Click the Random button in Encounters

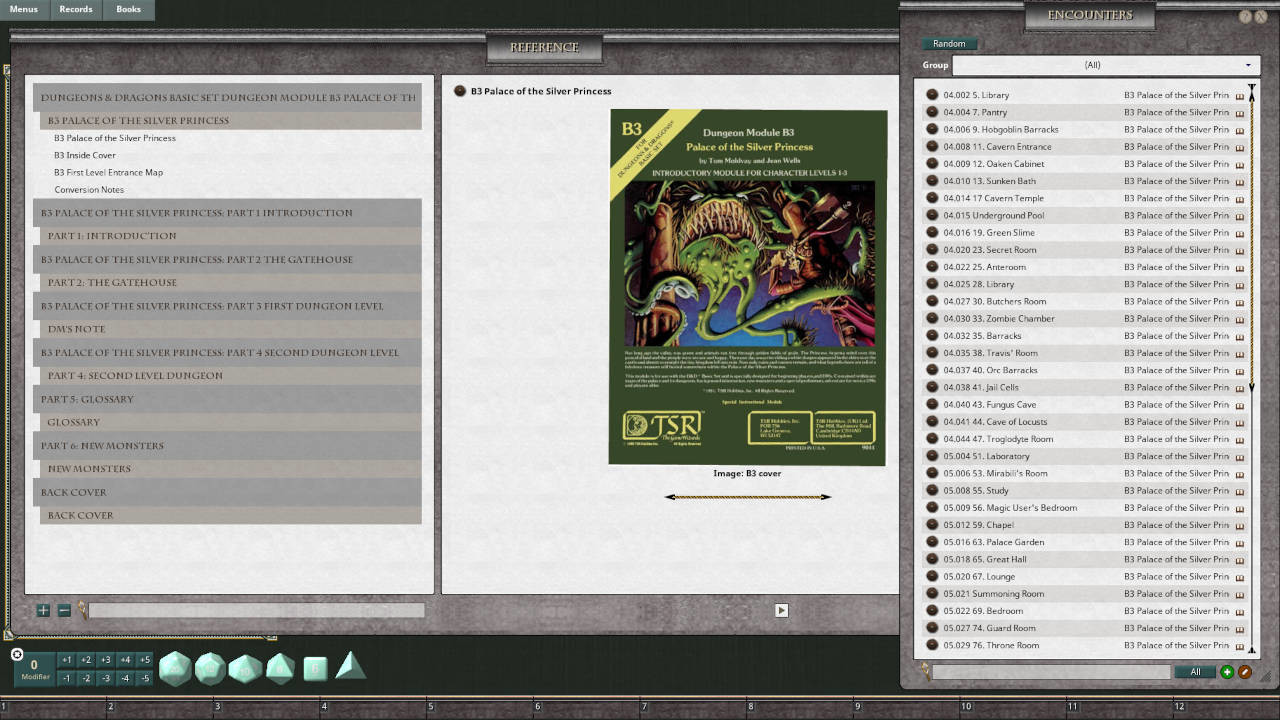coord(948,43)
